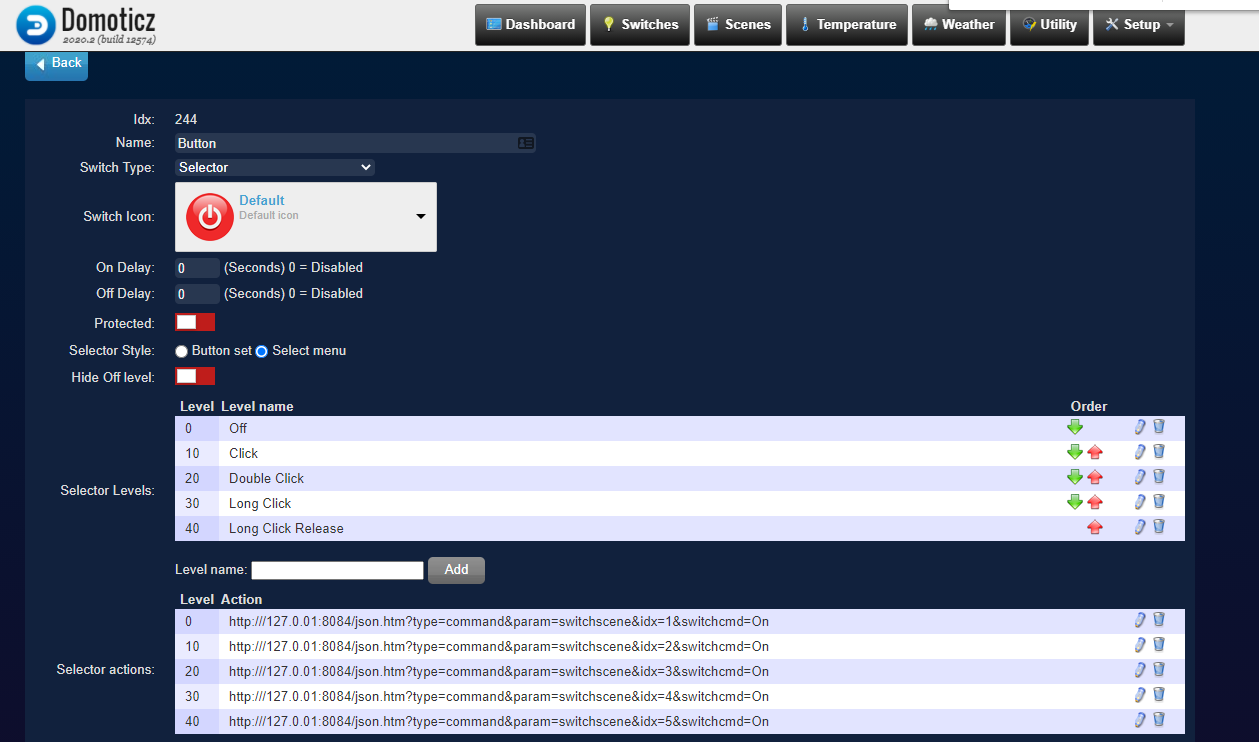1259x742 pixels.
Task: Delete the level 40 action
Action: 1159,719
